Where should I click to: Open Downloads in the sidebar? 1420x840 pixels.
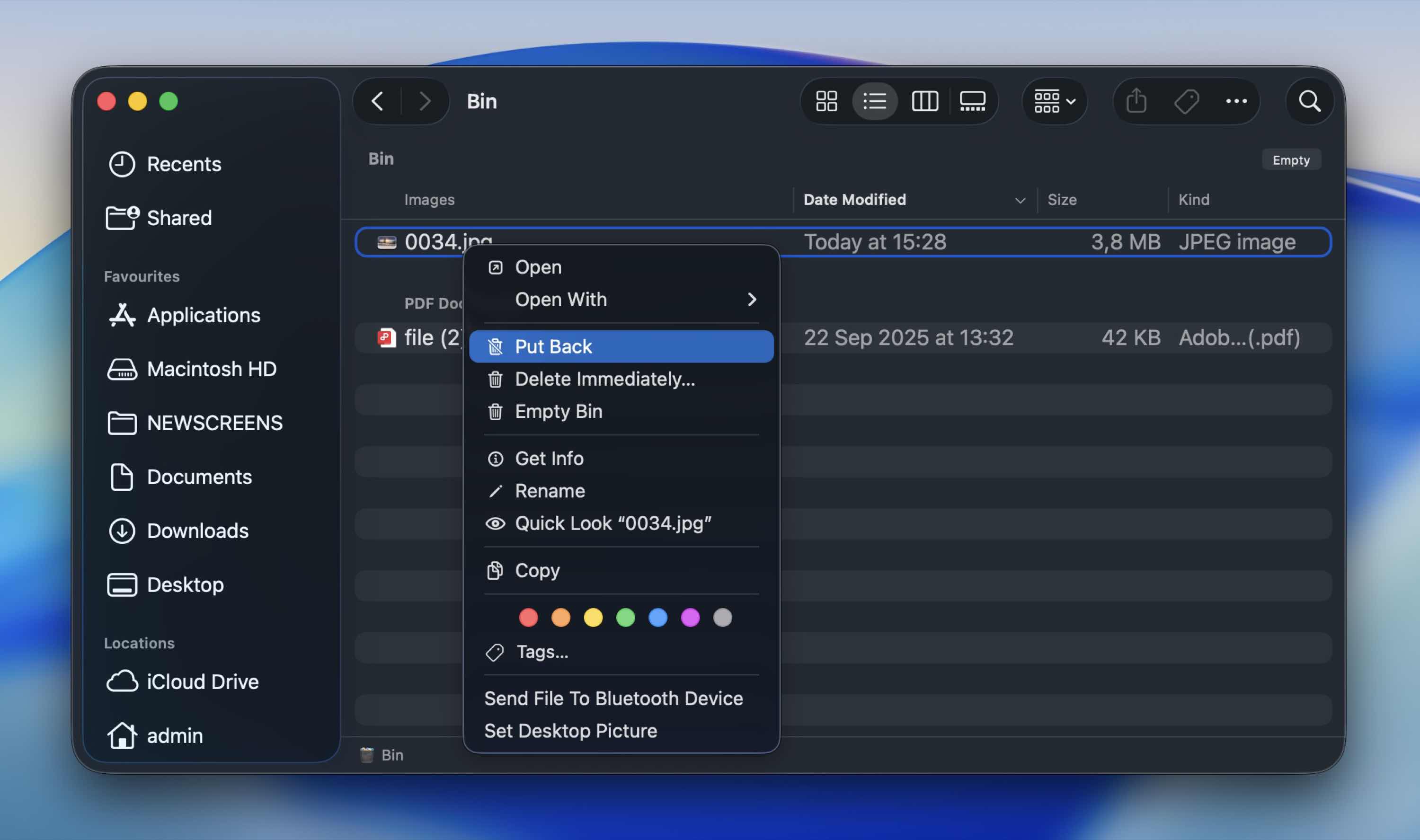point(197,531)
